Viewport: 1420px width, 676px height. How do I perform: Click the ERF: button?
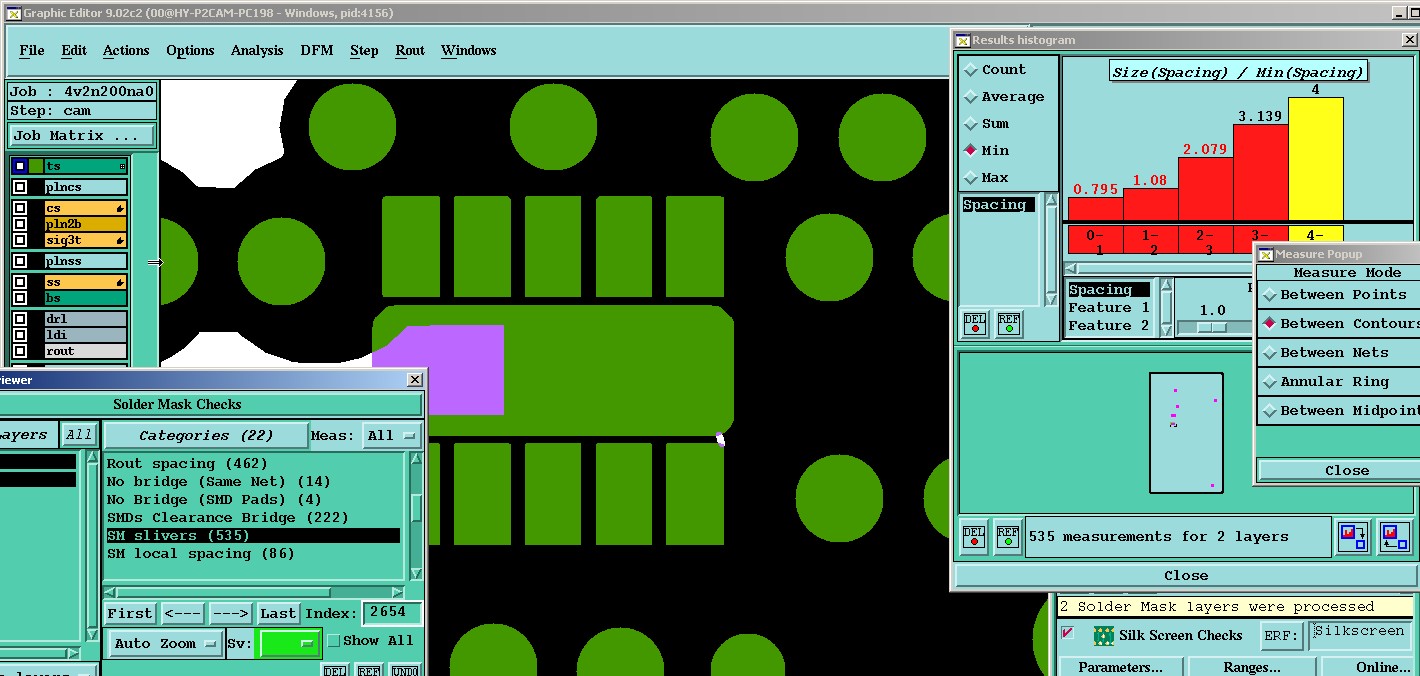[x=1280, y=636]
